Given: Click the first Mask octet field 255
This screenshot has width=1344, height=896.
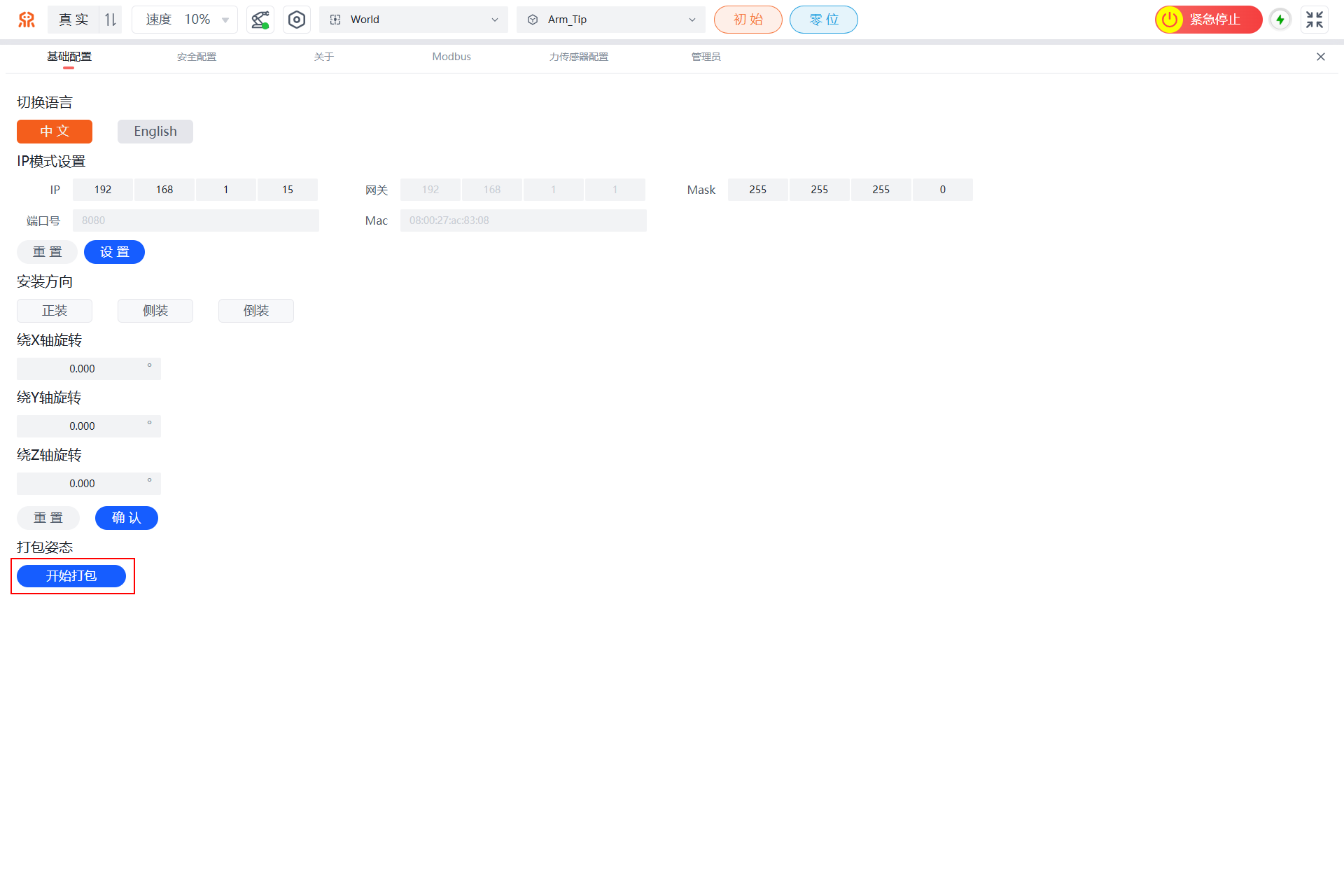Looking at the screenshot, I should point(758,190).
